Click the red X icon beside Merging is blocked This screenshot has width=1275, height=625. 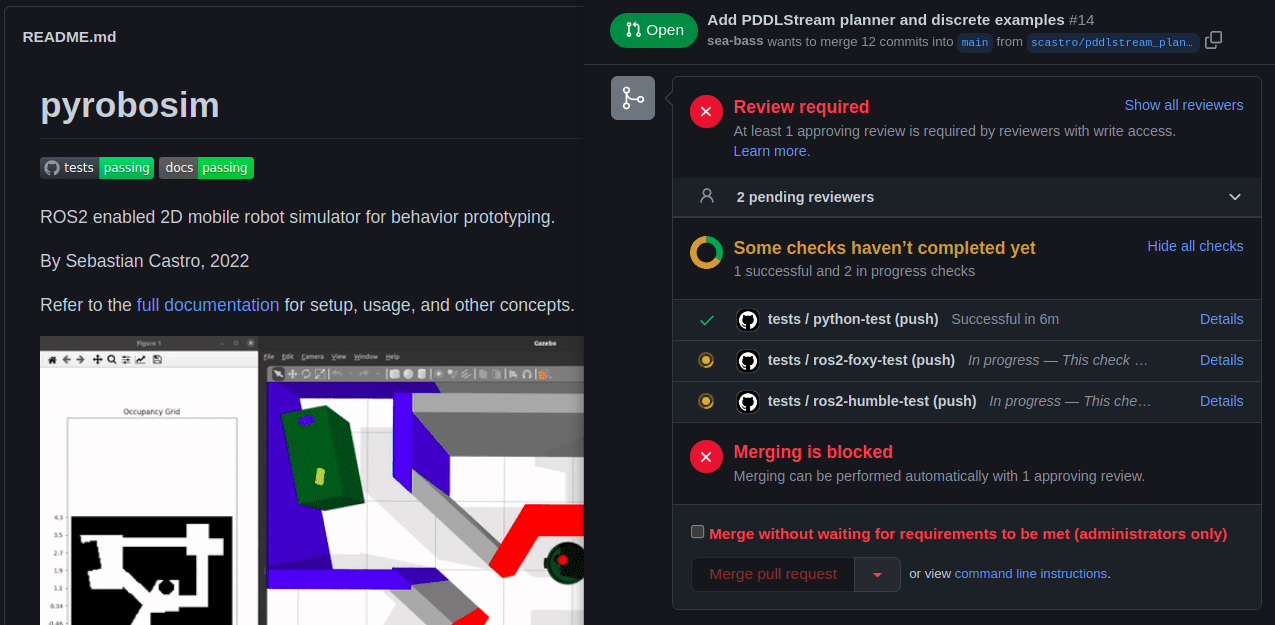coord(706,457)
